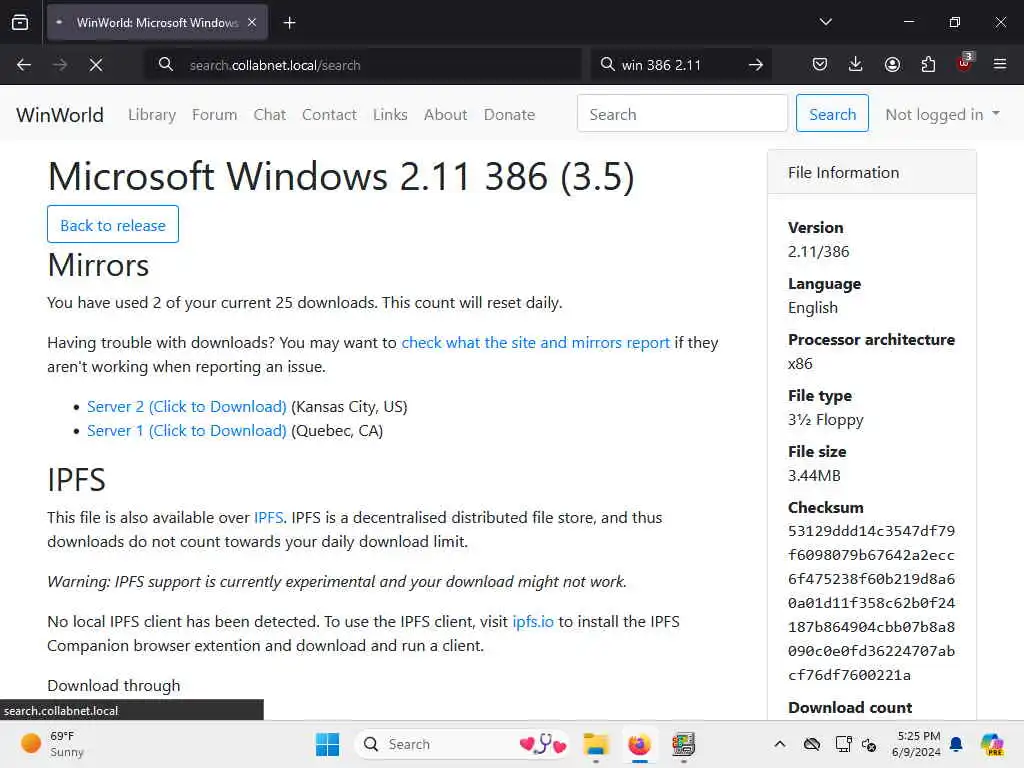Viewport: 1024px width, 768px height.
Task: Open the Library menu item
Action: pyautogui.click(x=152, y=115)
